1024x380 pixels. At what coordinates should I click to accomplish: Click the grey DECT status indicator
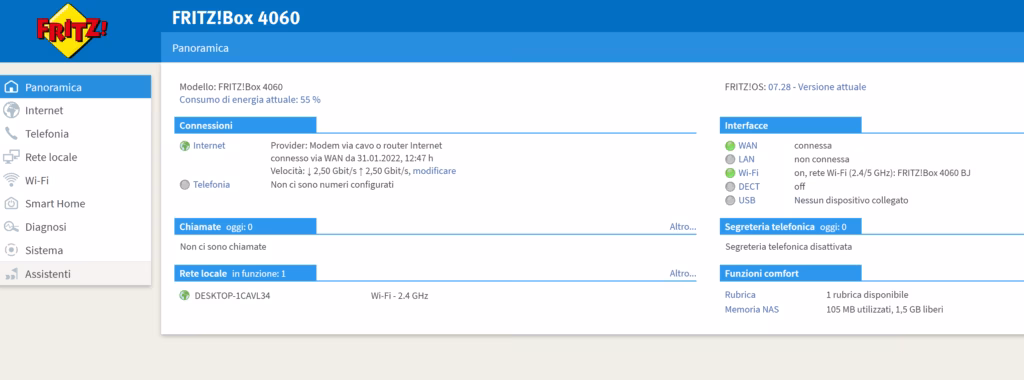click(730, 187)
